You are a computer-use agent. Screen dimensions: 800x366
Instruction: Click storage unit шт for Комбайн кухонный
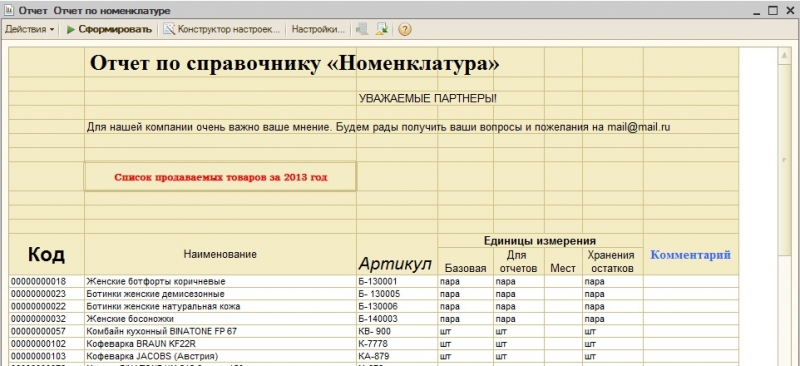613,331
